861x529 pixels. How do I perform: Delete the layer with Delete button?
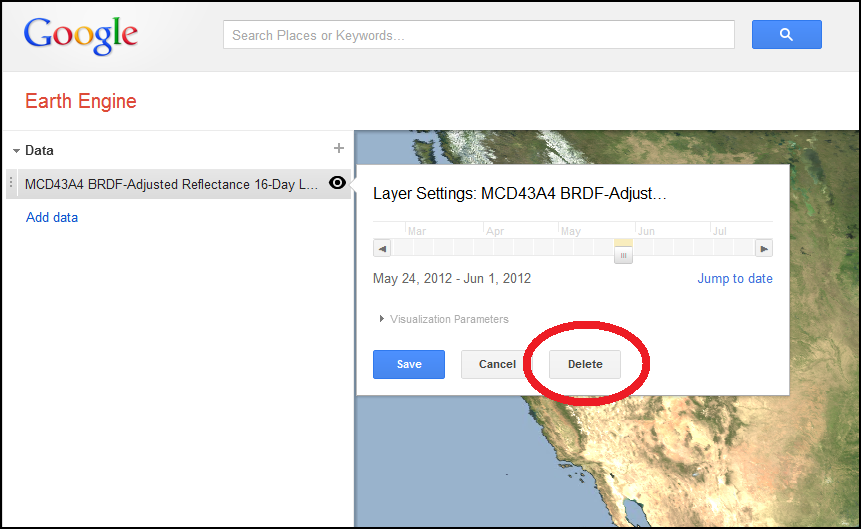click(x=585, y=364)
